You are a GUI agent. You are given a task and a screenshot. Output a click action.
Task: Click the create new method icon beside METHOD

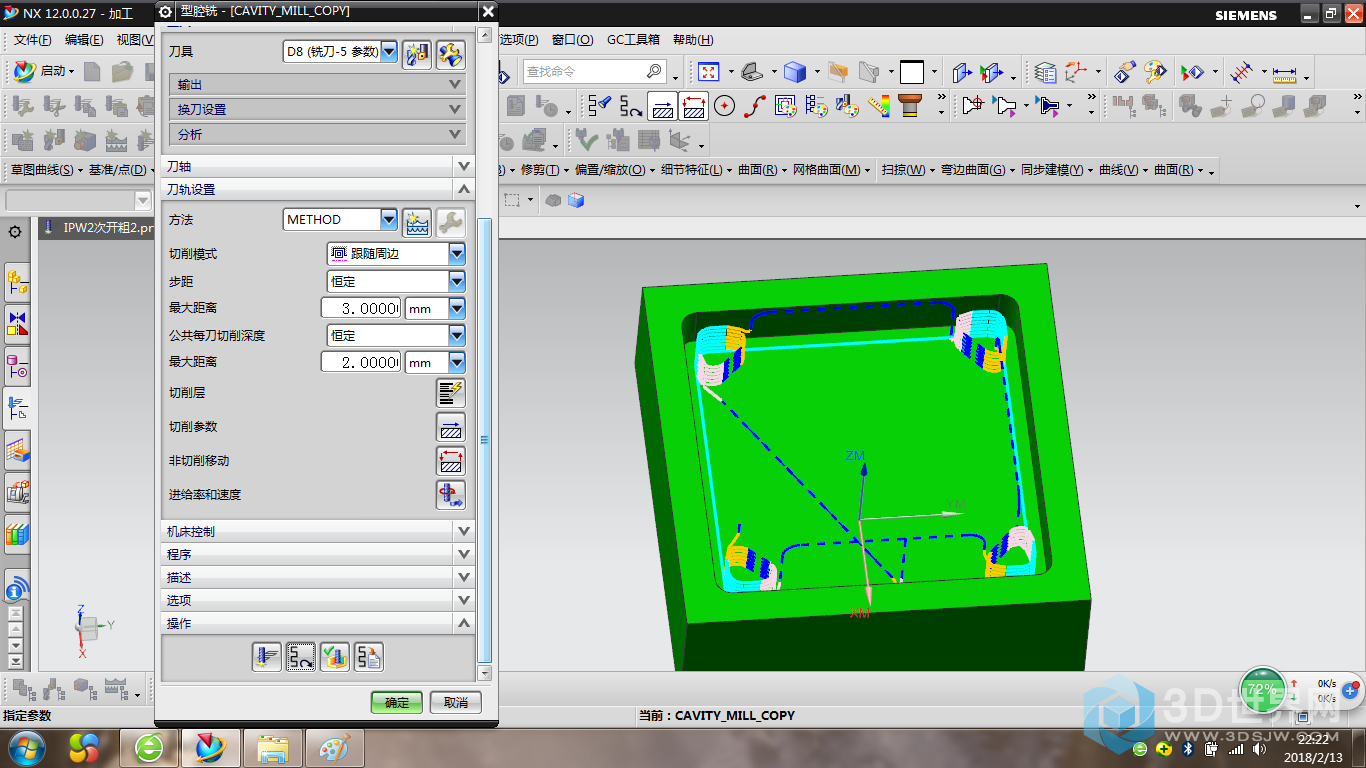417,221
